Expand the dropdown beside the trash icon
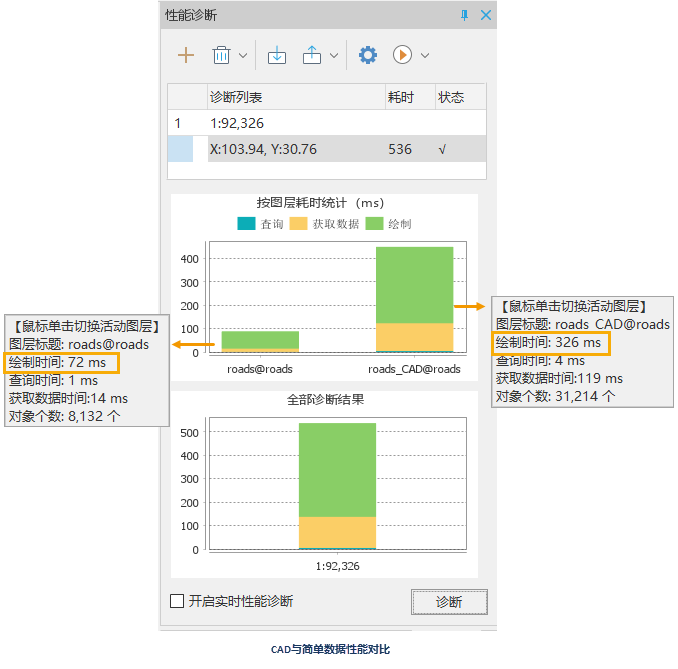The width and height of the screenshot is (678, 669). 242,56
